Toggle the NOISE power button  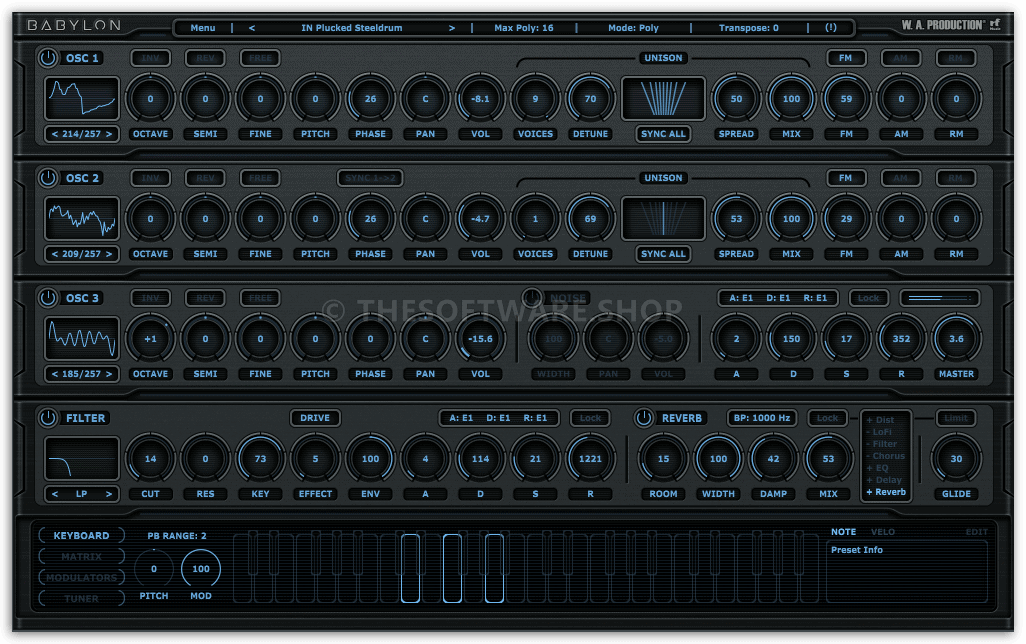[531, 298]
